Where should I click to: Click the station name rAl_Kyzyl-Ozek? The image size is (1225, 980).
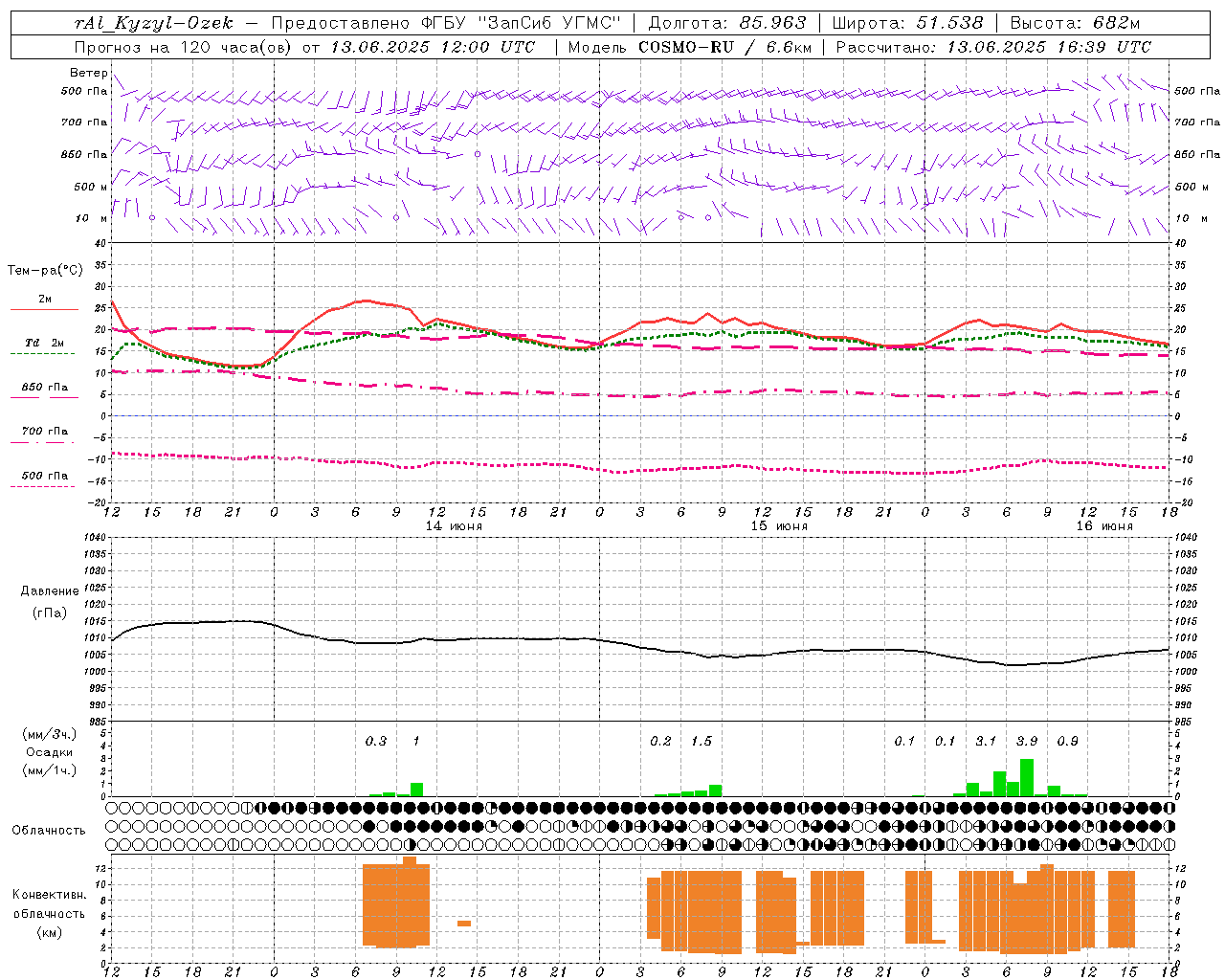(153, 23)
